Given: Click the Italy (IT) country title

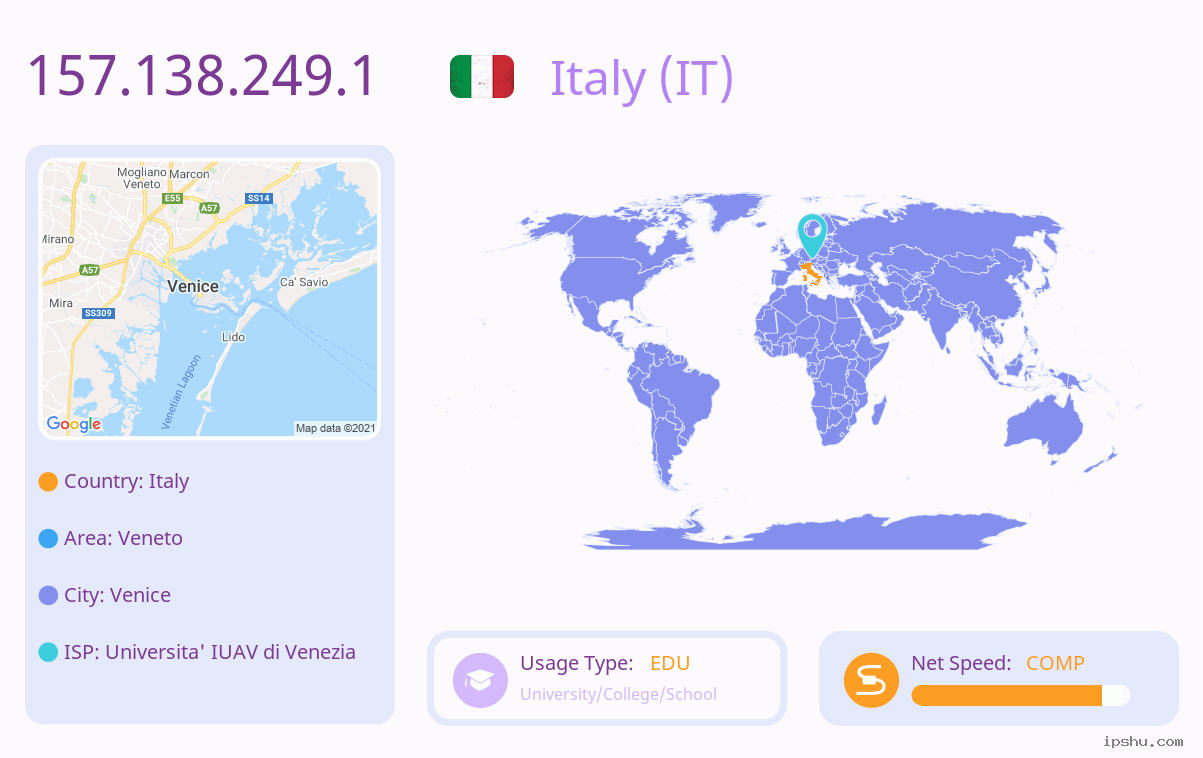Looking at the screenshot, I should (x=642, y=77).
